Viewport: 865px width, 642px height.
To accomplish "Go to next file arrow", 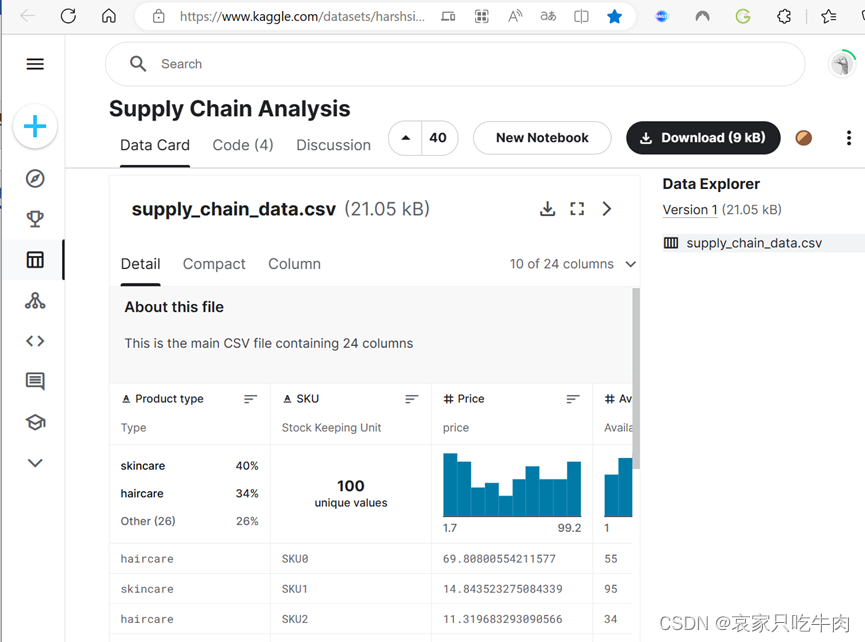I will coord(607,208).
